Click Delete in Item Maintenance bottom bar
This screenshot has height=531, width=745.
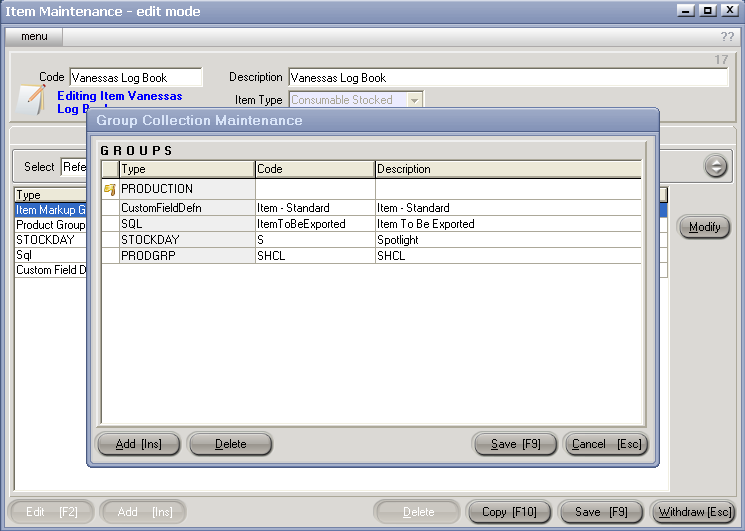[x=418, y=512]
